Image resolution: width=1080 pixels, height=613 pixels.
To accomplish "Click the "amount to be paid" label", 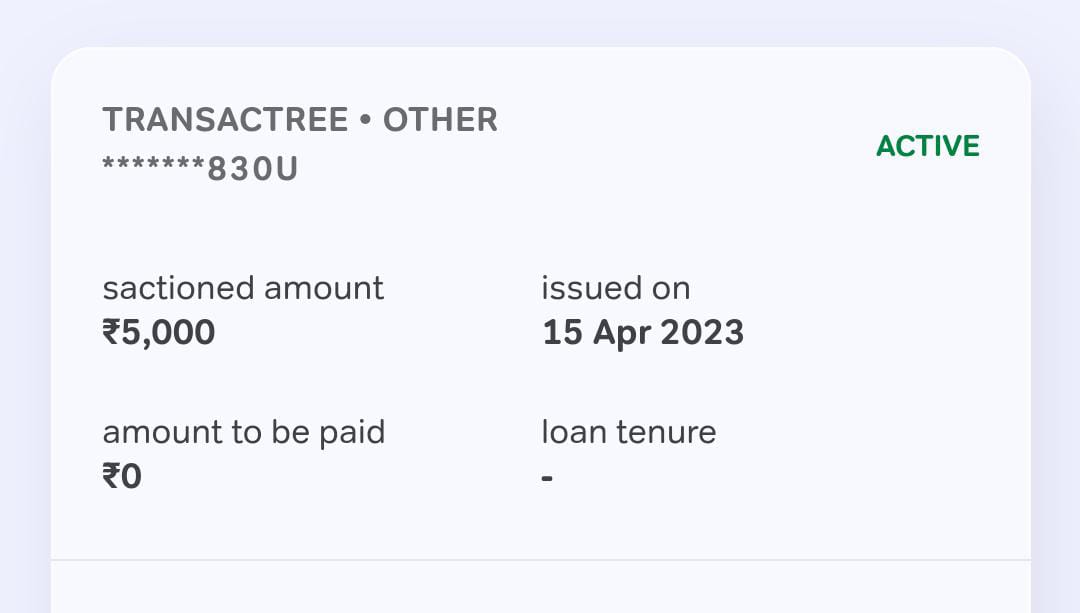I will click(243, 432).
